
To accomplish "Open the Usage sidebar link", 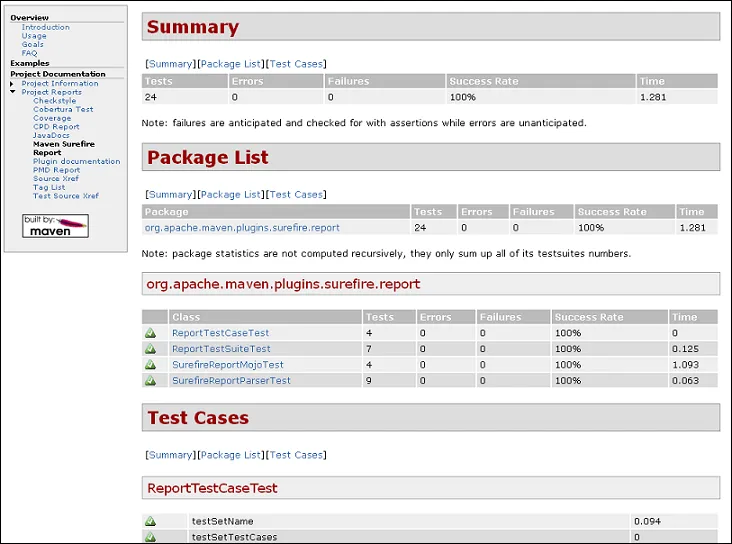I will tap(34, 36).
